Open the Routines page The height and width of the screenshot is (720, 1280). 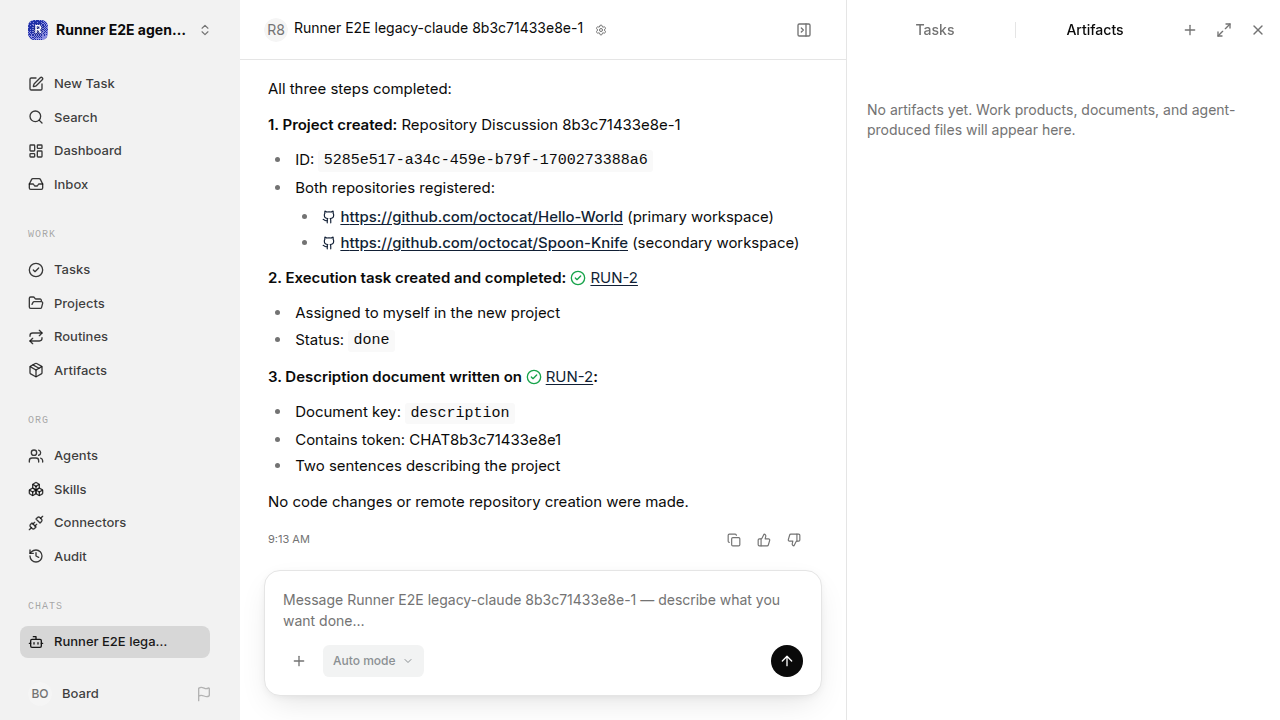(x=115, y=336)
